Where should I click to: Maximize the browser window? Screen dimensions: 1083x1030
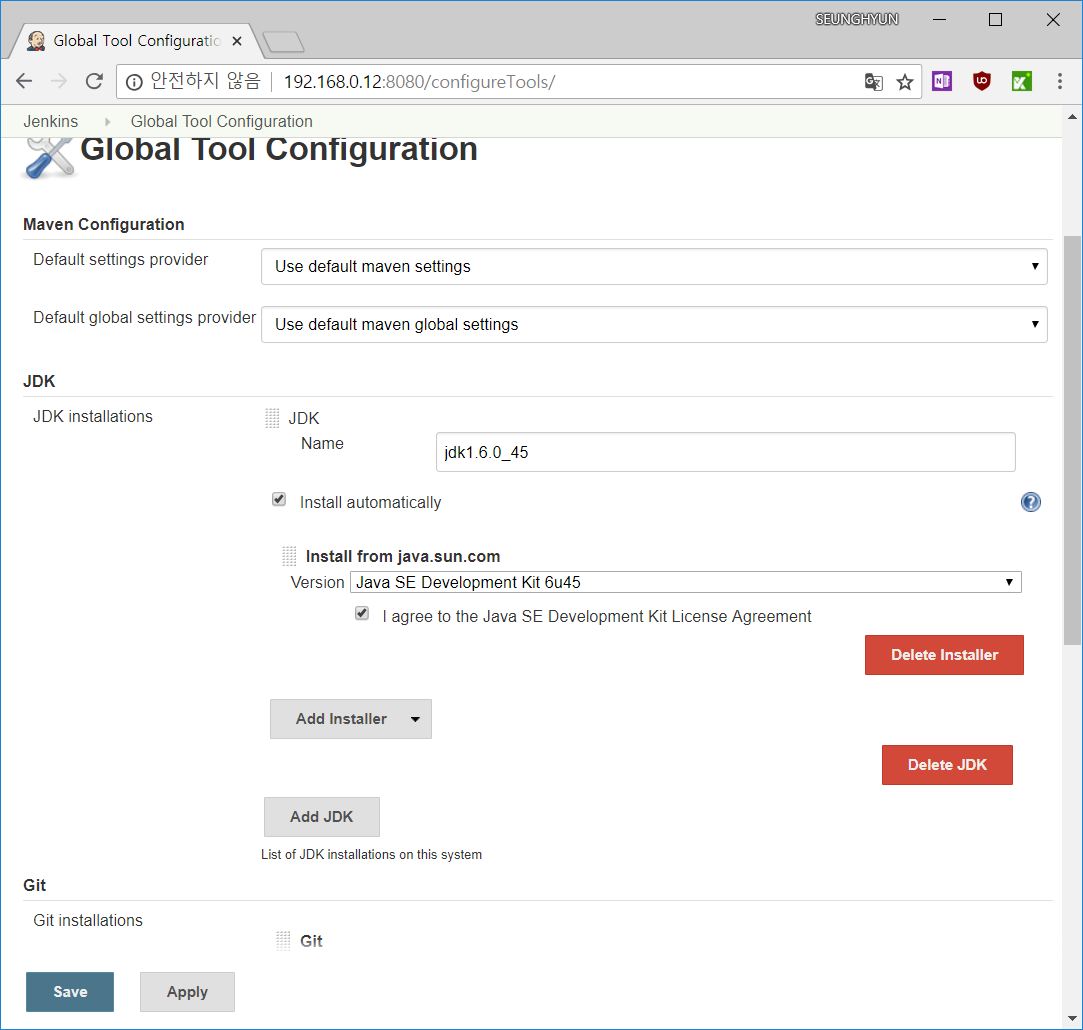[995, 19]
